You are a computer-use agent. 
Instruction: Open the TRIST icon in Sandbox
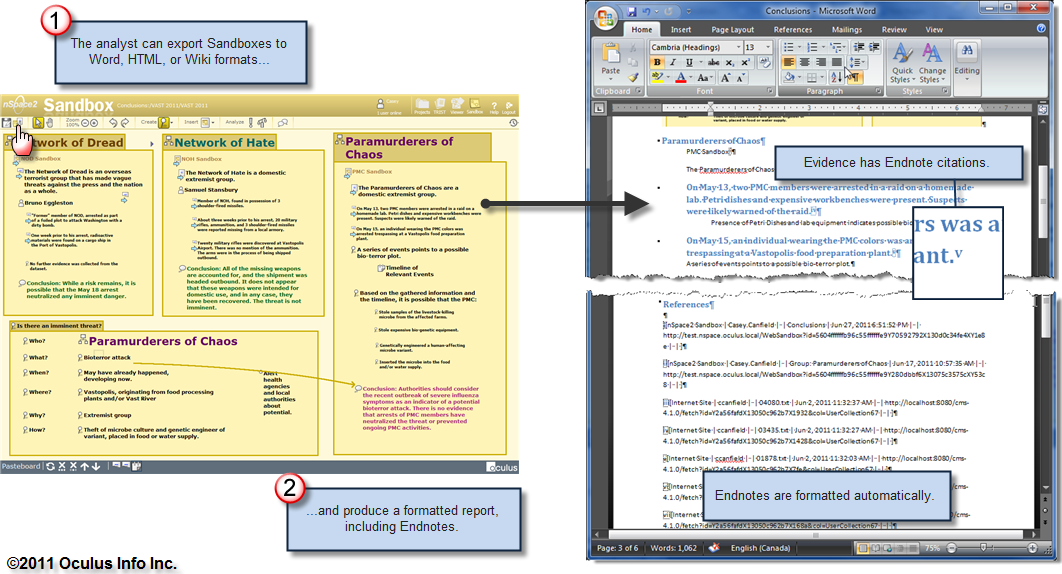pos(440,106)
